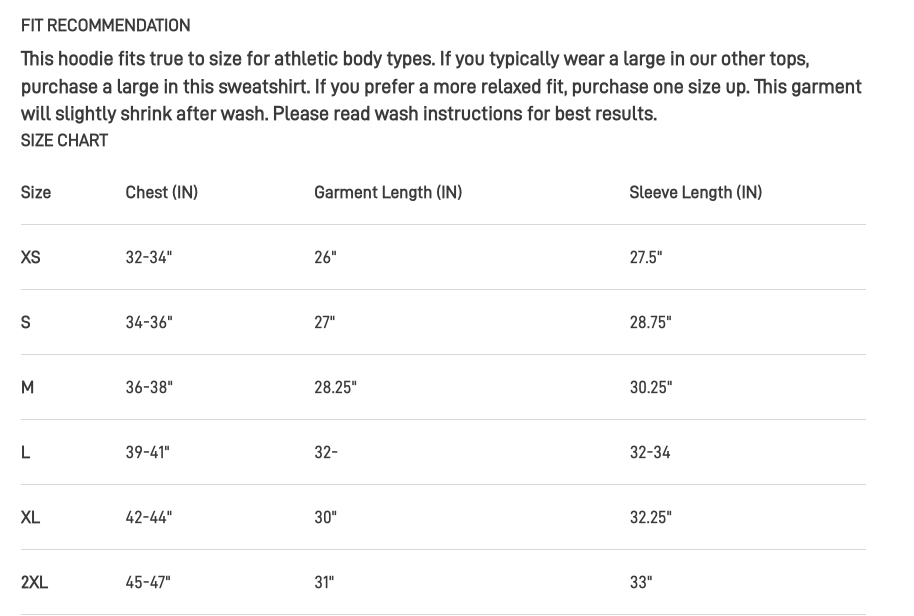Viewport: 914px width, 616px height.
Task: Select the M size row label
Action: click(28, 387)
